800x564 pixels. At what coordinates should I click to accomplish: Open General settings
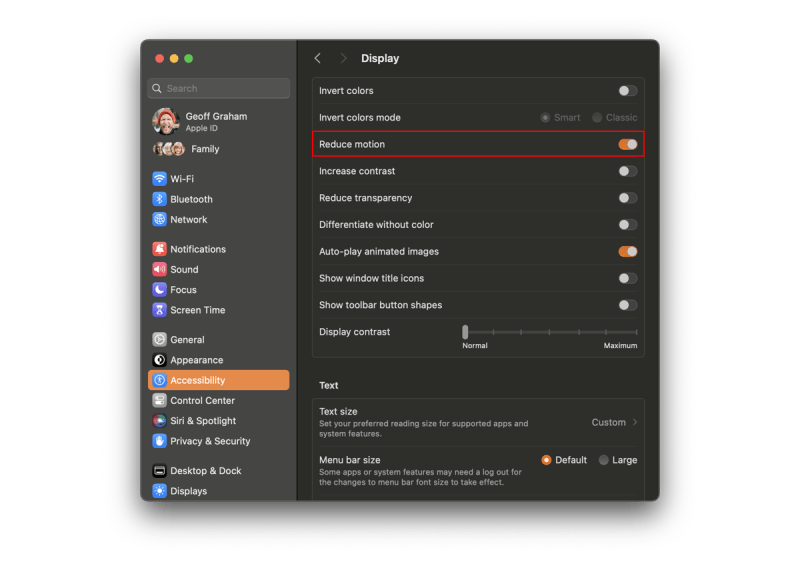218,339
